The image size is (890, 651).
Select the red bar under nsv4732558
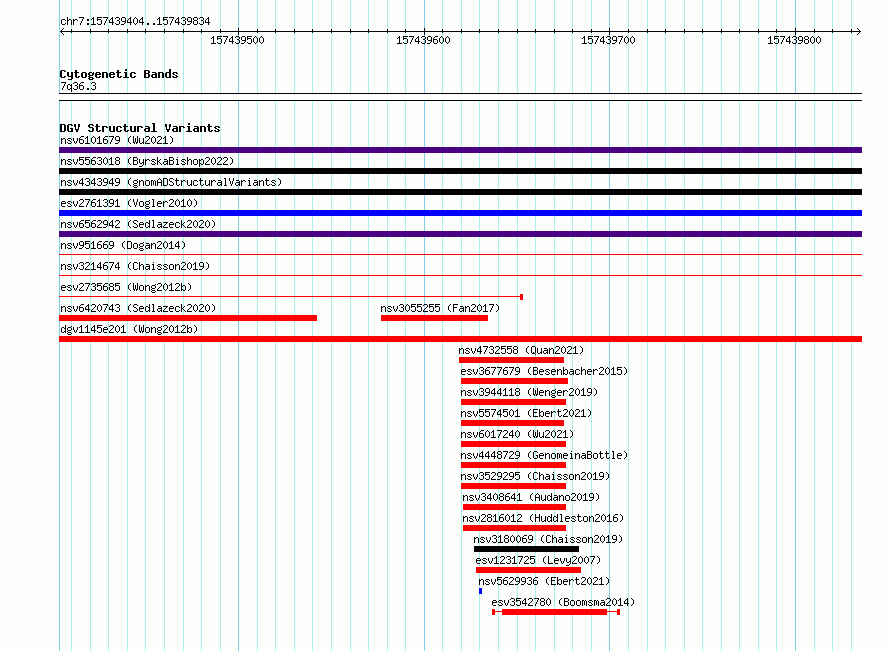511,360
